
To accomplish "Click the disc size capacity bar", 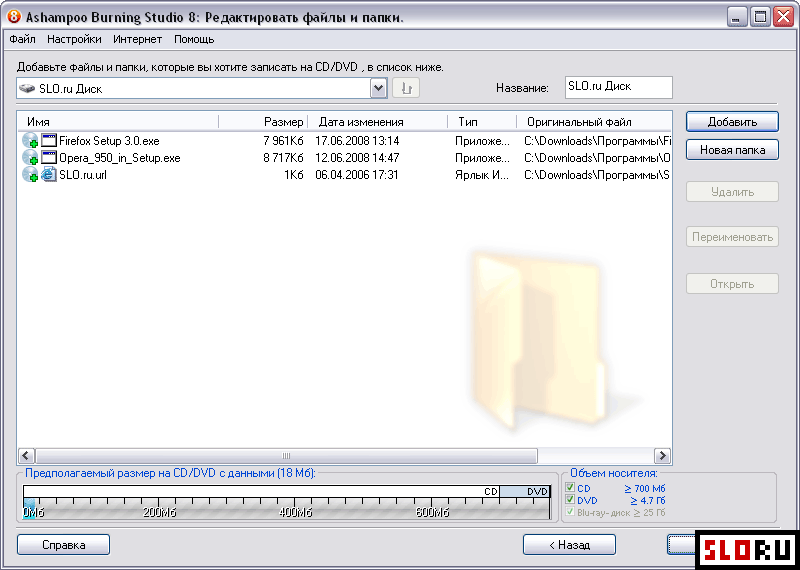I will (x=287, y=503).
